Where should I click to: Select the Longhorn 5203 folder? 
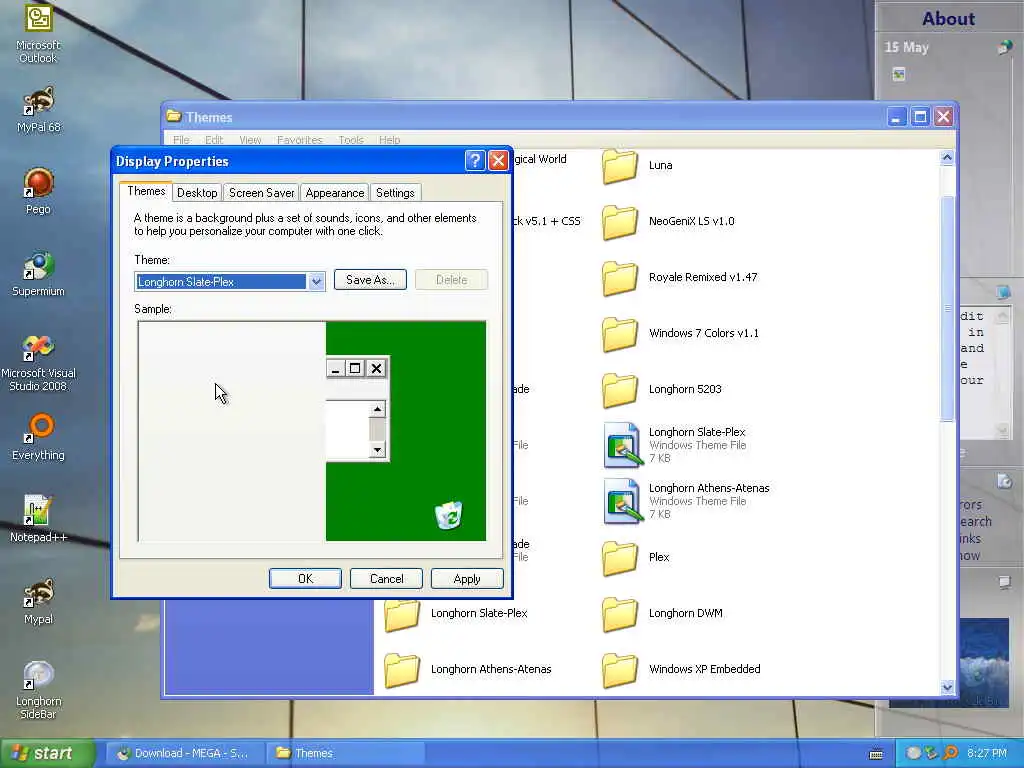pos(662,390)
